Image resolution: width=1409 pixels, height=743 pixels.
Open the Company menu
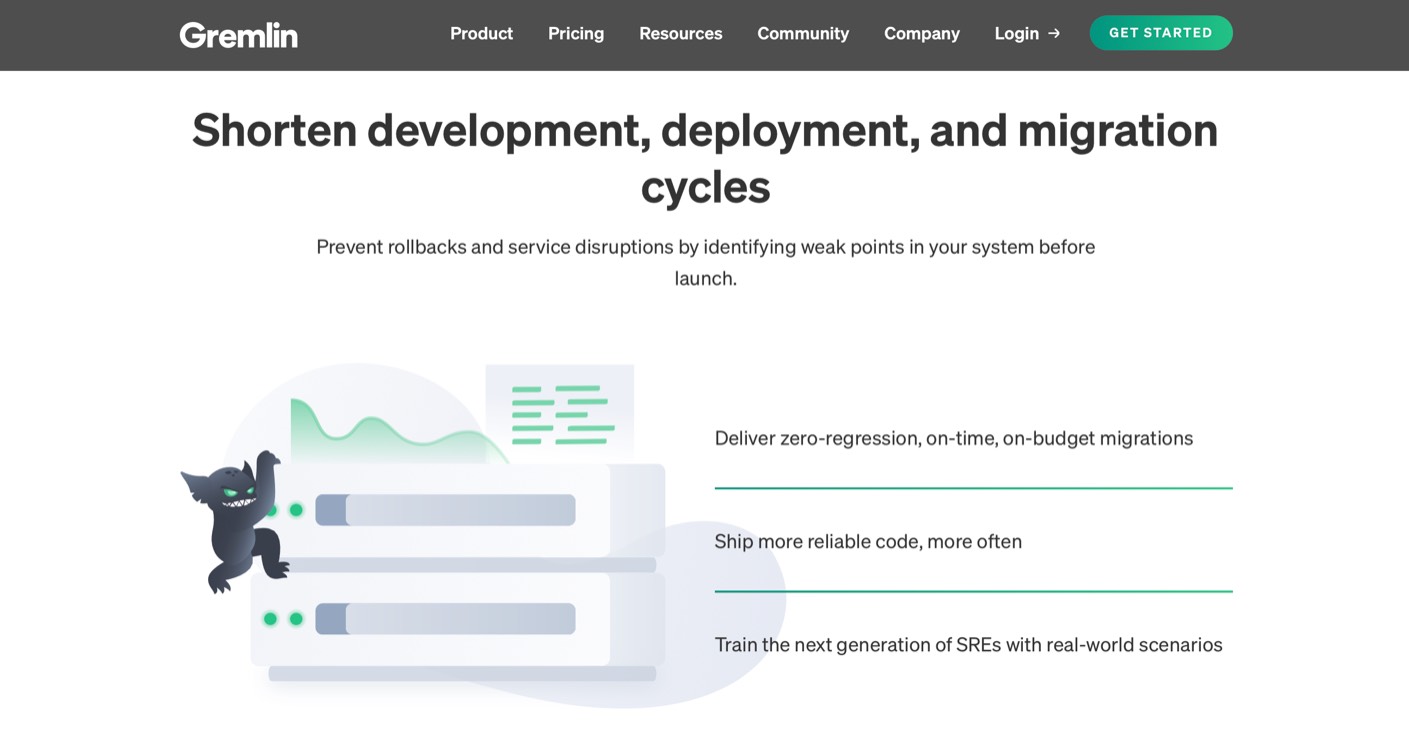[921, 34]
